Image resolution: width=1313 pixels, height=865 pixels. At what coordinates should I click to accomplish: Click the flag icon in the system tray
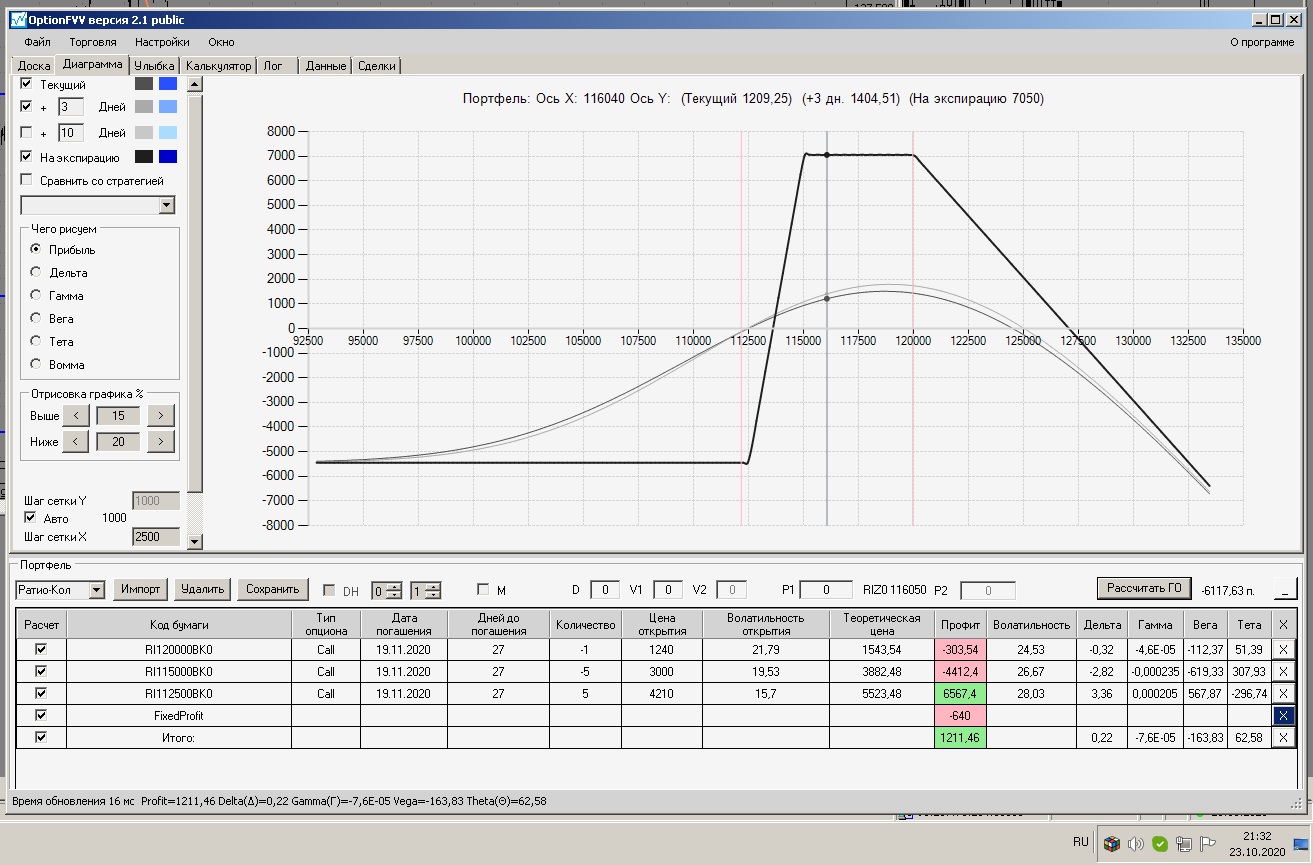tap(1207, 844)
